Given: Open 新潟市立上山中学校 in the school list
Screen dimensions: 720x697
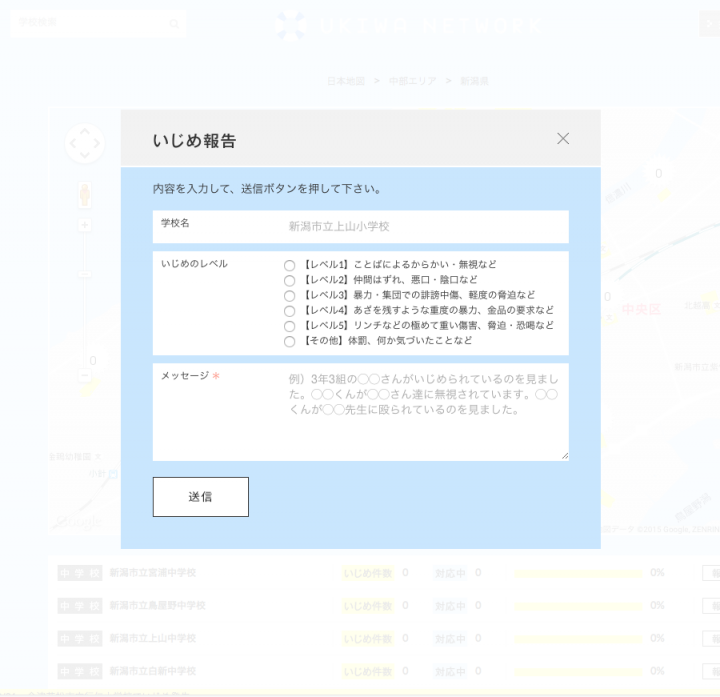Looking at the screenshot, I should [153, 638].
